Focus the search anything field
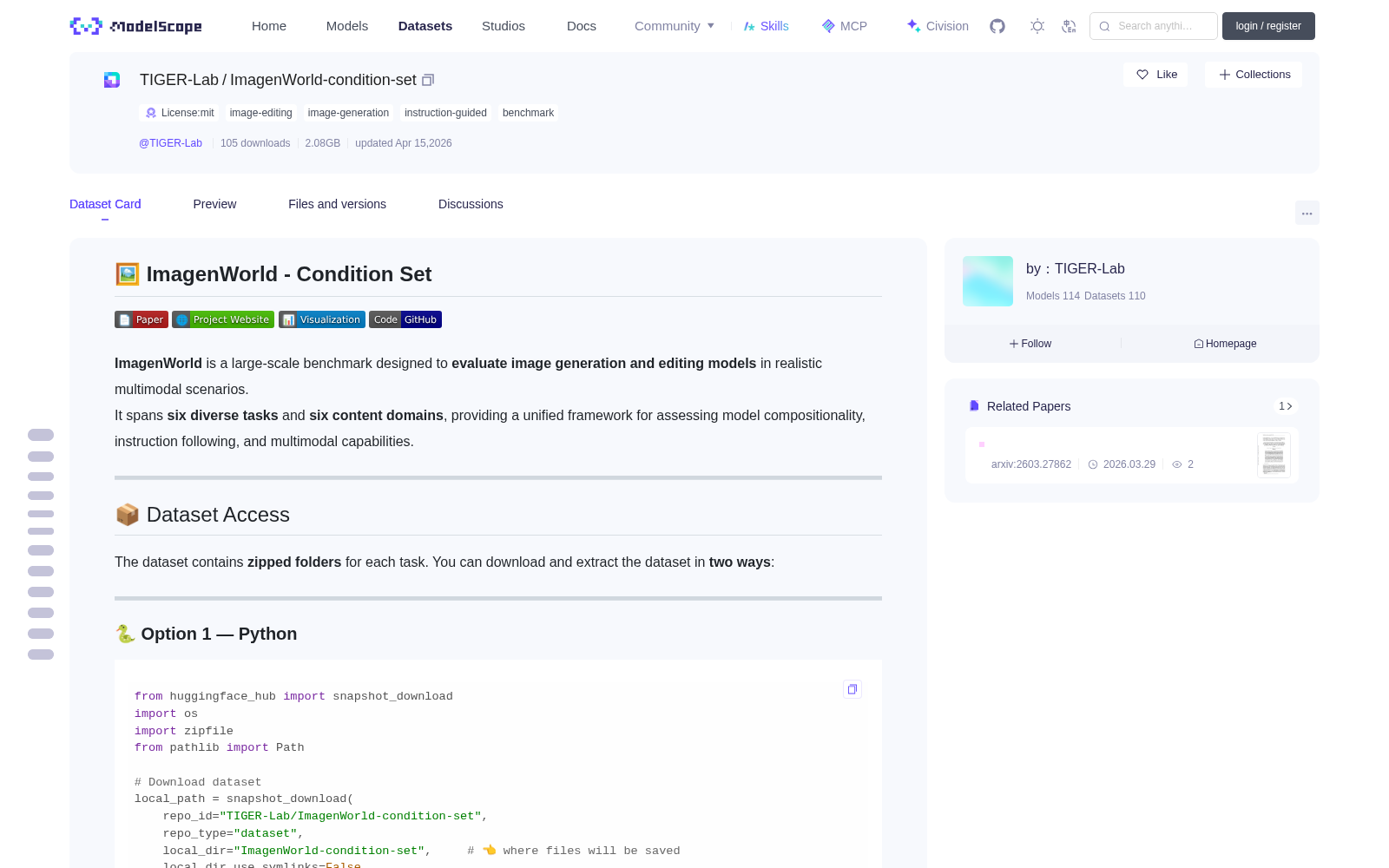The width and height of the screenshot is (1389, 868). 1154,26
